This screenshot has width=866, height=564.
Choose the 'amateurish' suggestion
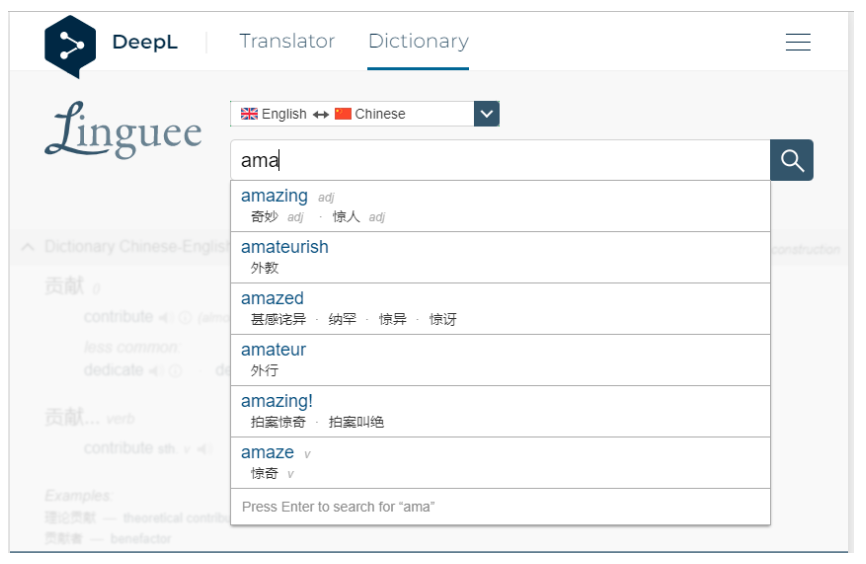pyautogui.click(x=500, y=258)
